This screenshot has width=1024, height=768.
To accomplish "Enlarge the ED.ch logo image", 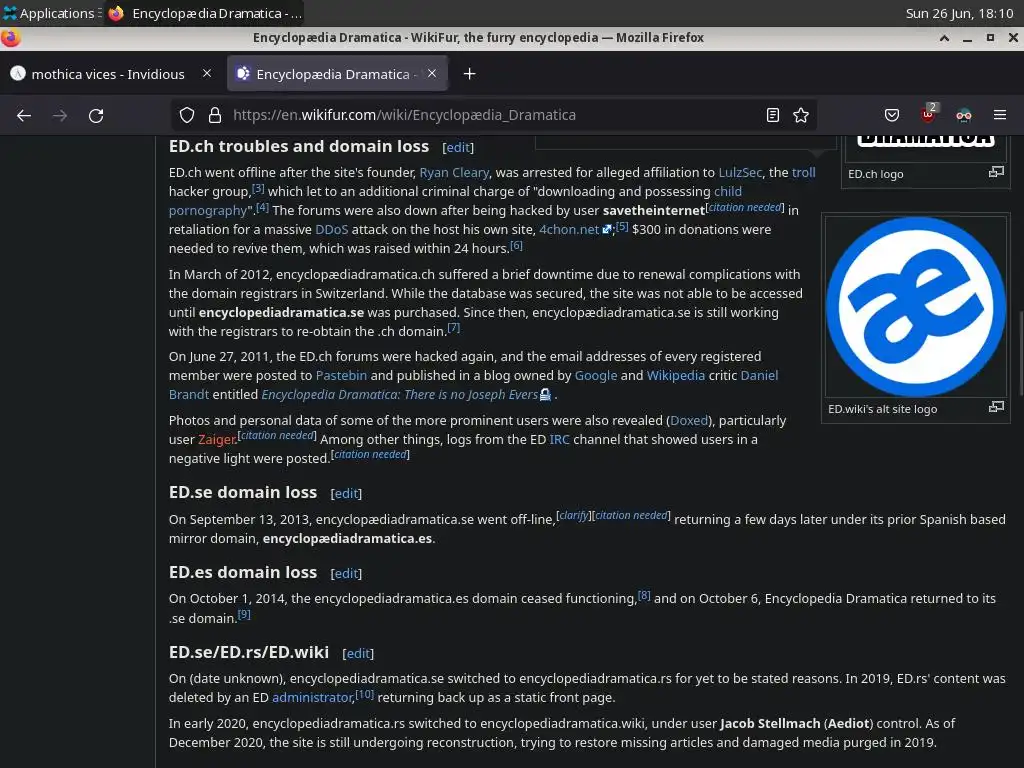I will (x=996, y=172).
